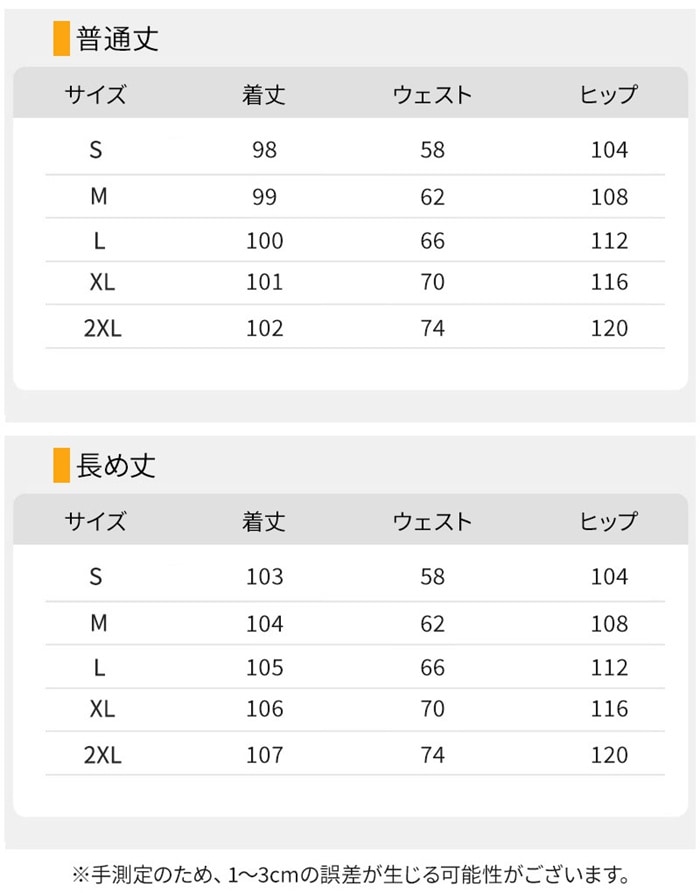Click the XL size label in 長め丈 table
Viewport: 700px width, 893px height.
102,709
